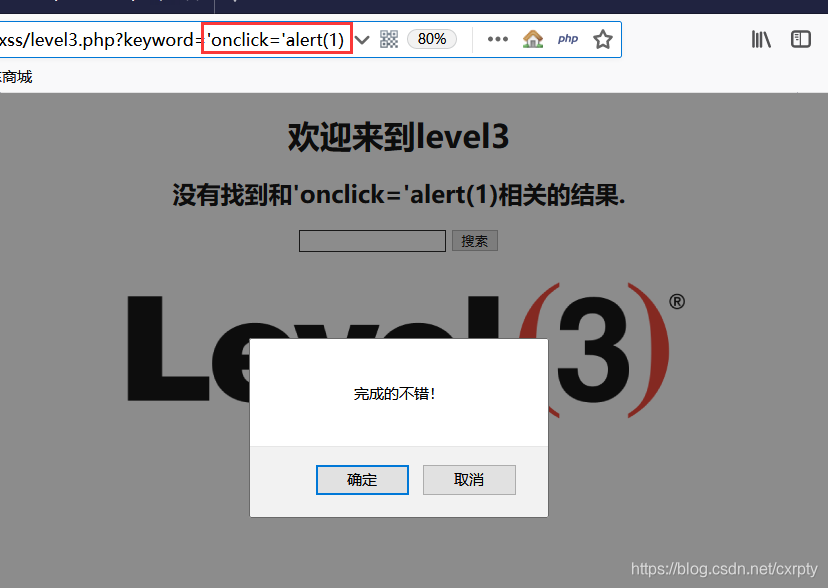Open the URL history dropdown arrow

(362, 40)
